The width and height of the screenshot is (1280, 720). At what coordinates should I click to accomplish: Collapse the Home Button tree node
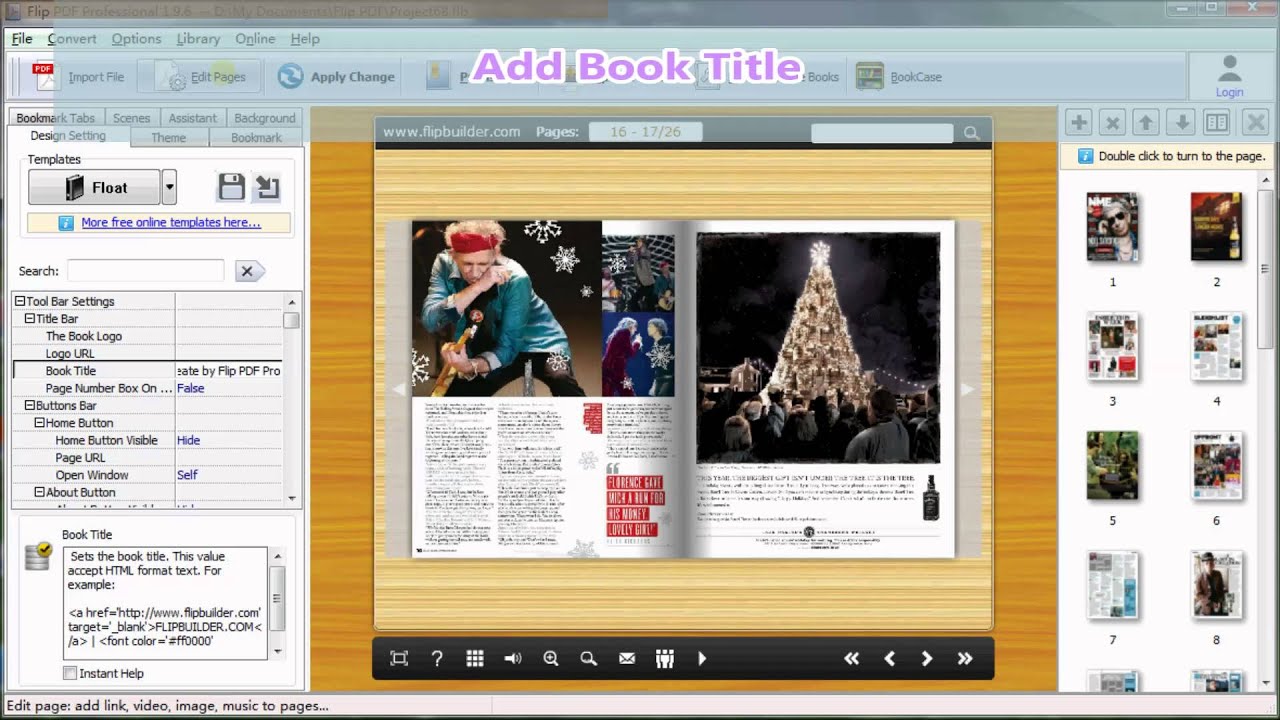pos(39,423)
